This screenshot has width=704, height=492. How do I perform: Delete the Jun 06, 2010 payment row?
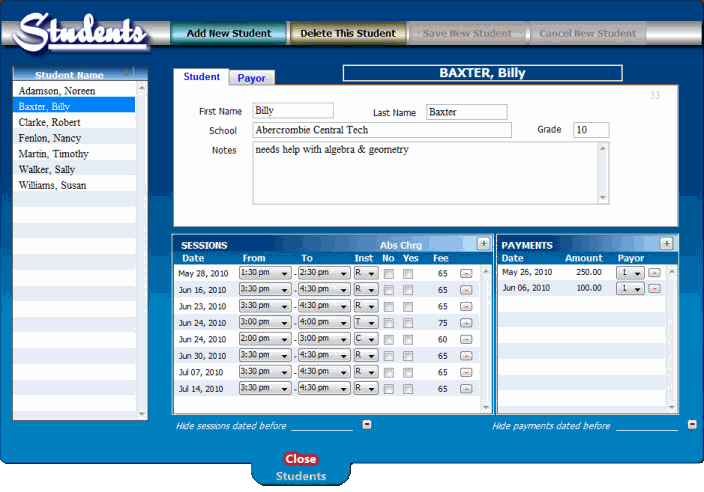coord(654,289)
